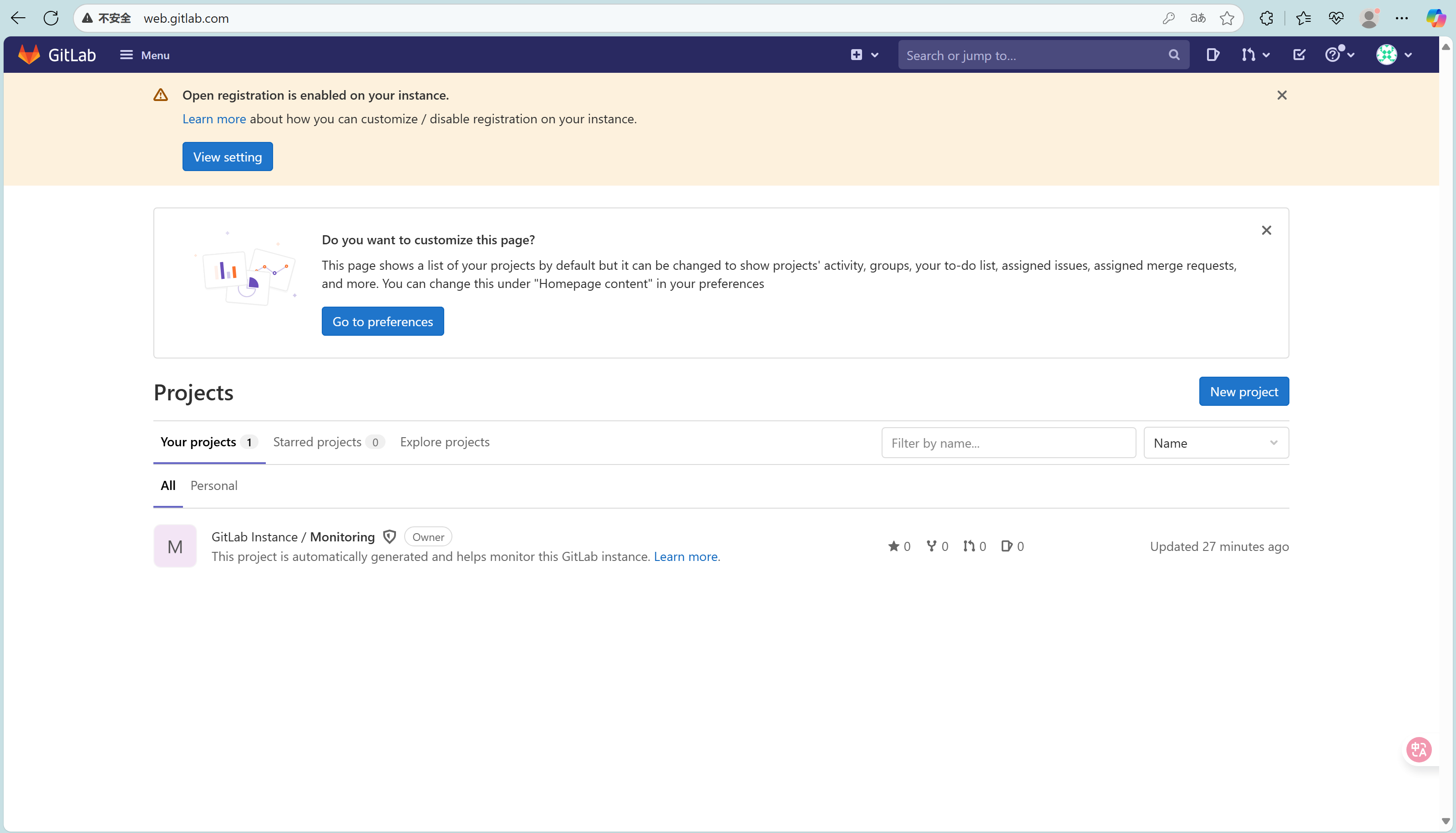Click the scrollbar down arrow

click(x=1446, y=822)
